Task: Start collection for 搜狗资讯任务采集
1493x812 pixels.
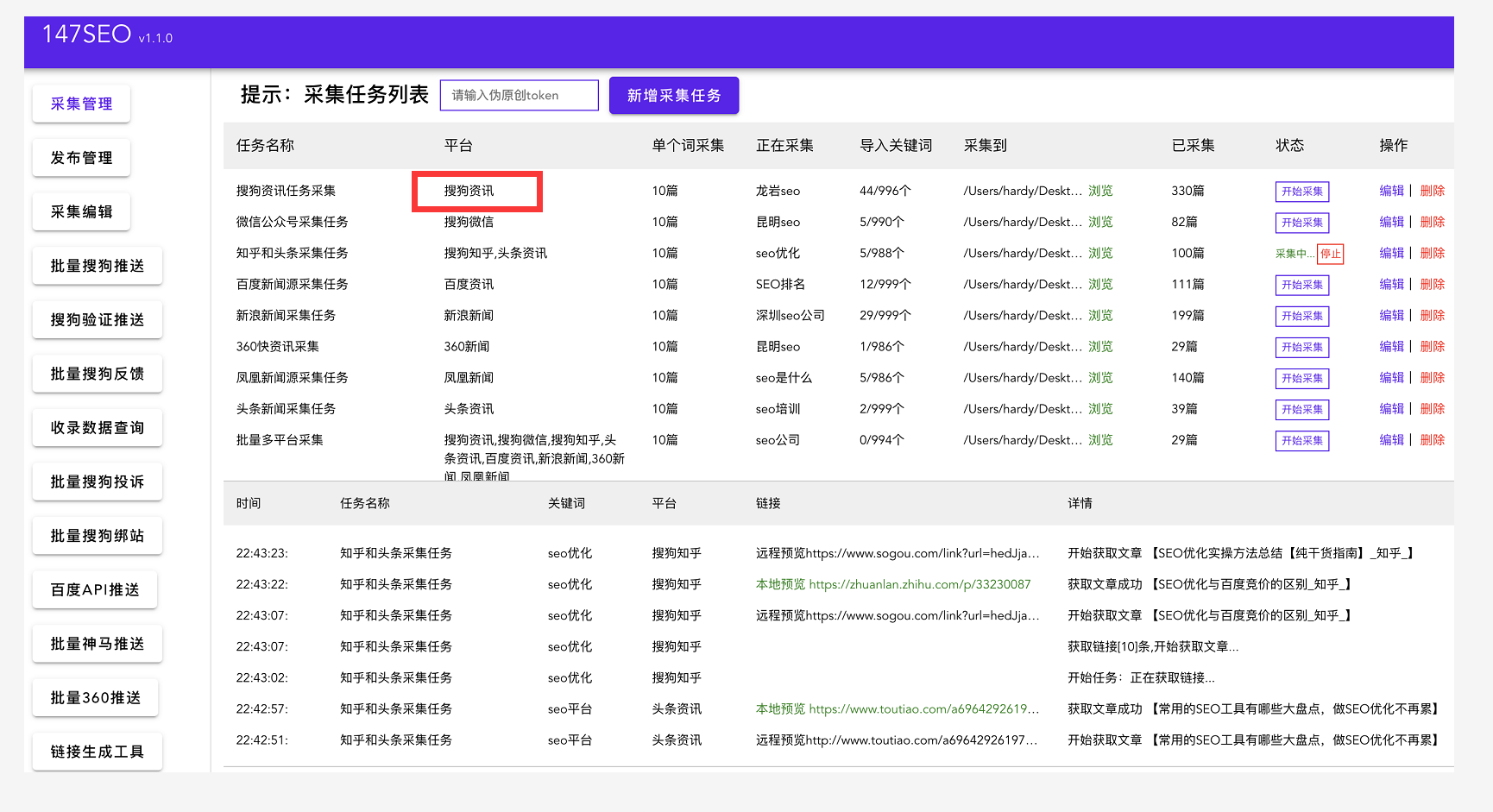Action: tap(1302, 192)
